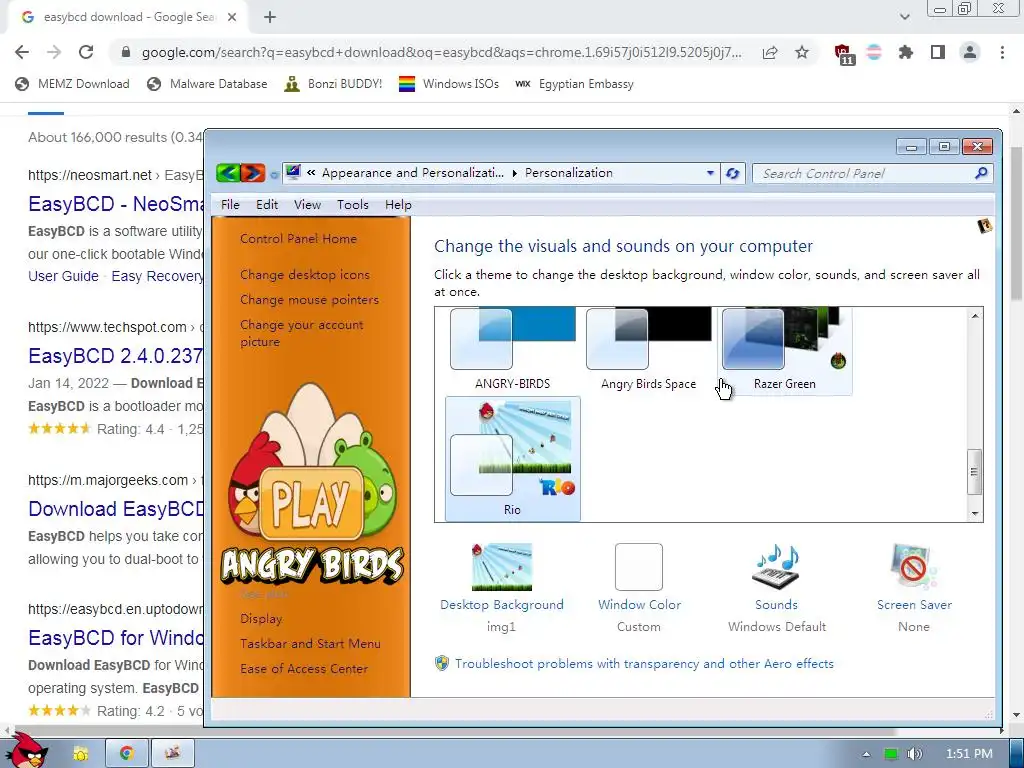Click the green Back arrow in Personalization
1024x768 pixels.
(228, 172)
